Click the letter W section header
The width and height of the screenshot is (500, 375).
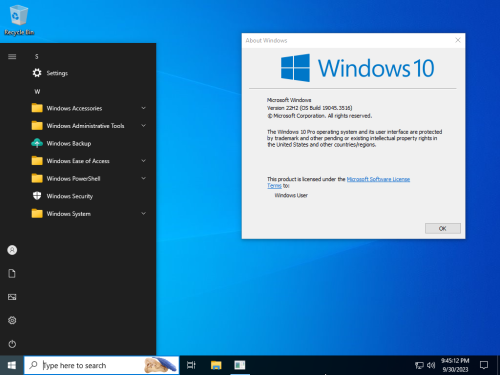pyautogui.click(x=37, y=91)
